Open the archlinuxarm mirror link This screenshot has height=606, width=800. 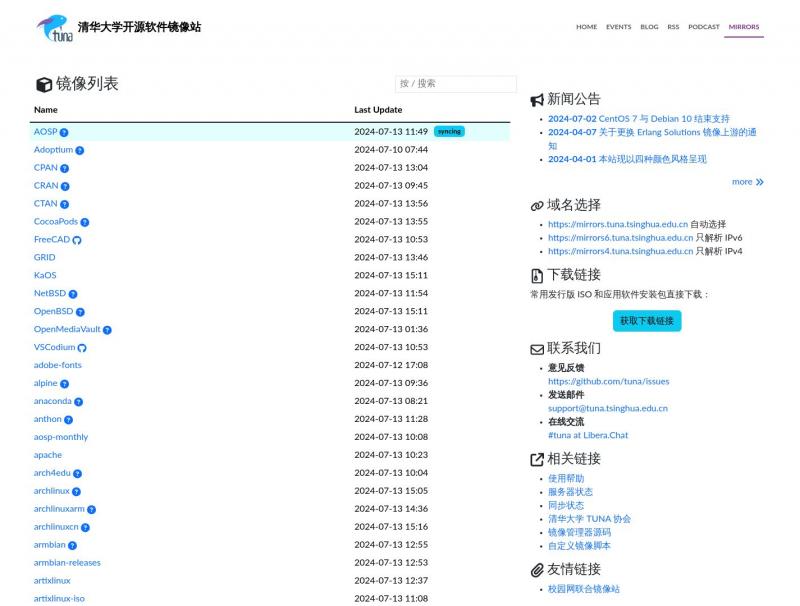point(59,509)
